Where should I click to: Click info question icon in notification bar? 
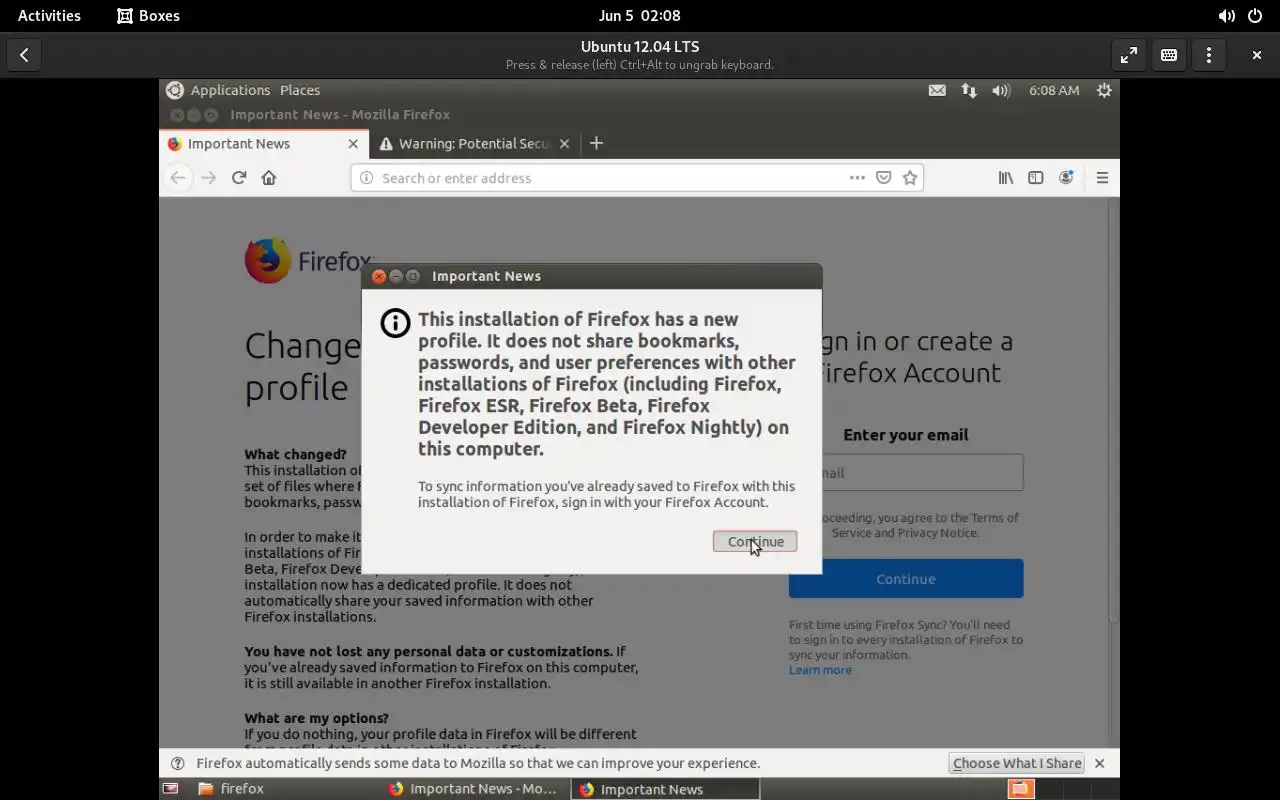177,763
